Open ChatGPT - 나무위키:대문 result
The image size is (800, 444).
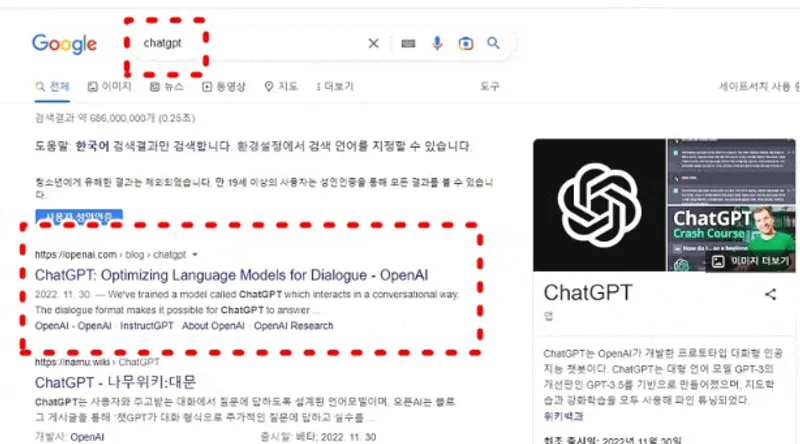(x=115, y=382)
